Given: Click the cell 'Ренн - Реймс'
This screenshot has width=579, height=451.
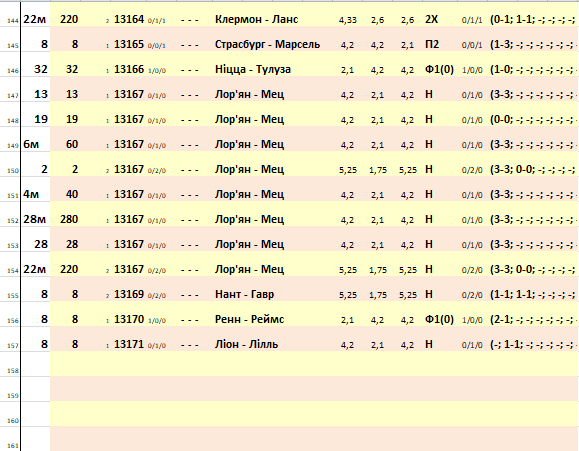Looking at the screenshot, I should [x=249, y=320].
